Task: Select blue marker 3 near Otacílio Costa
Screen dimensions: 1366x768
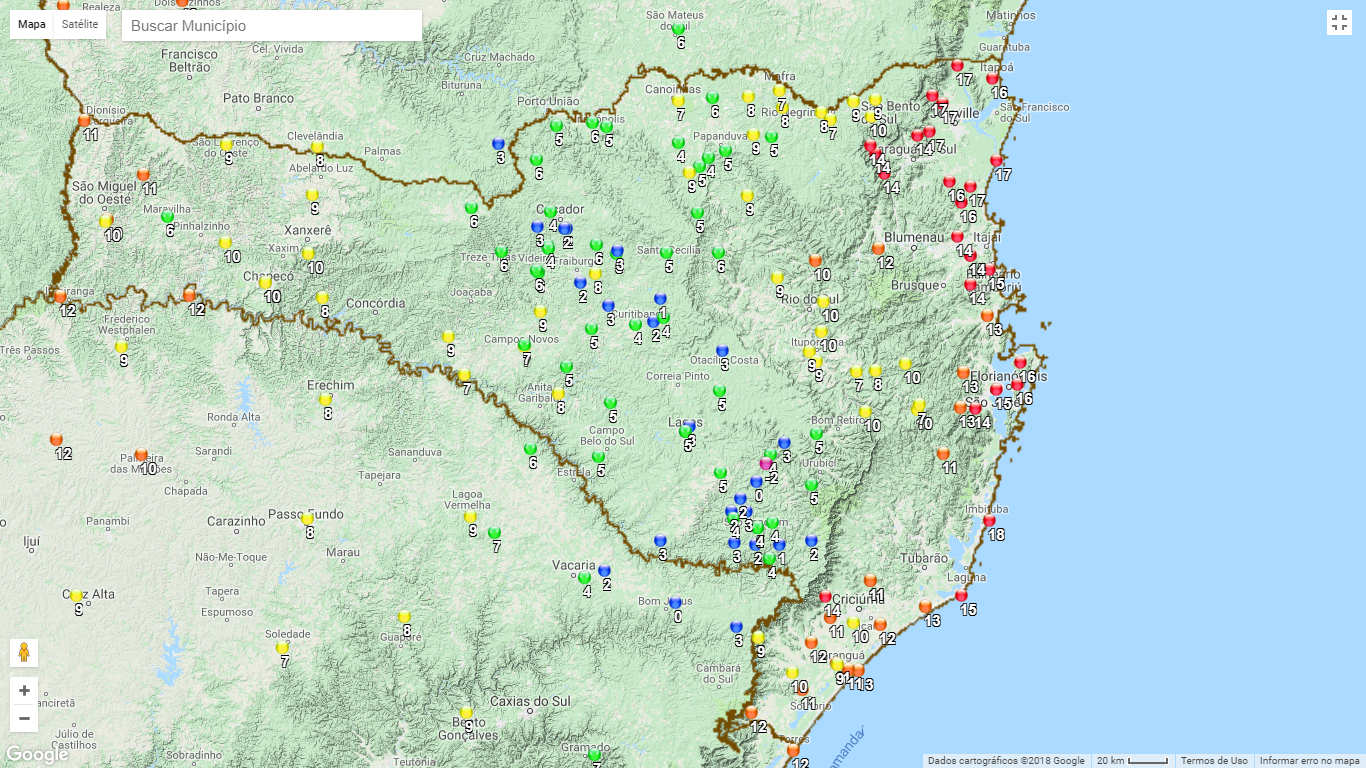Action: coord(722,351)
